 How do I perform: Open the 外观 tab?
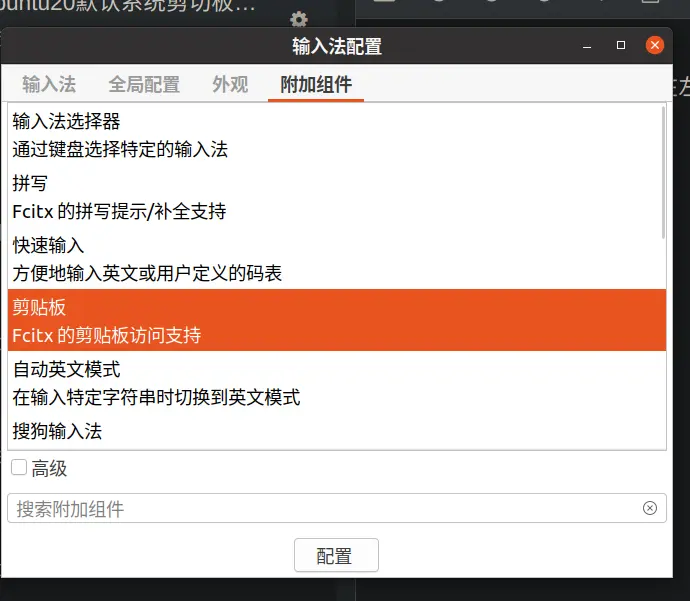(230, 84)
